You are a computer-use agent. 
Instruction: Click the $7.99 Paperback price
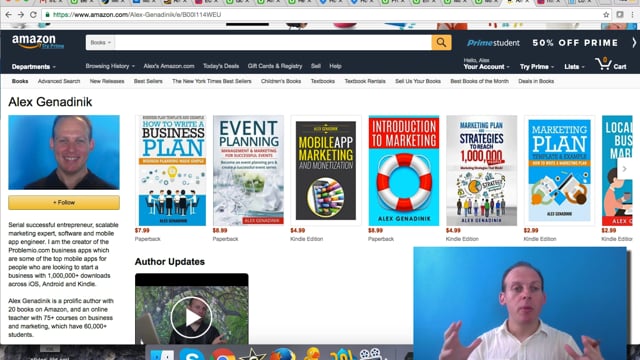(142, 230)
